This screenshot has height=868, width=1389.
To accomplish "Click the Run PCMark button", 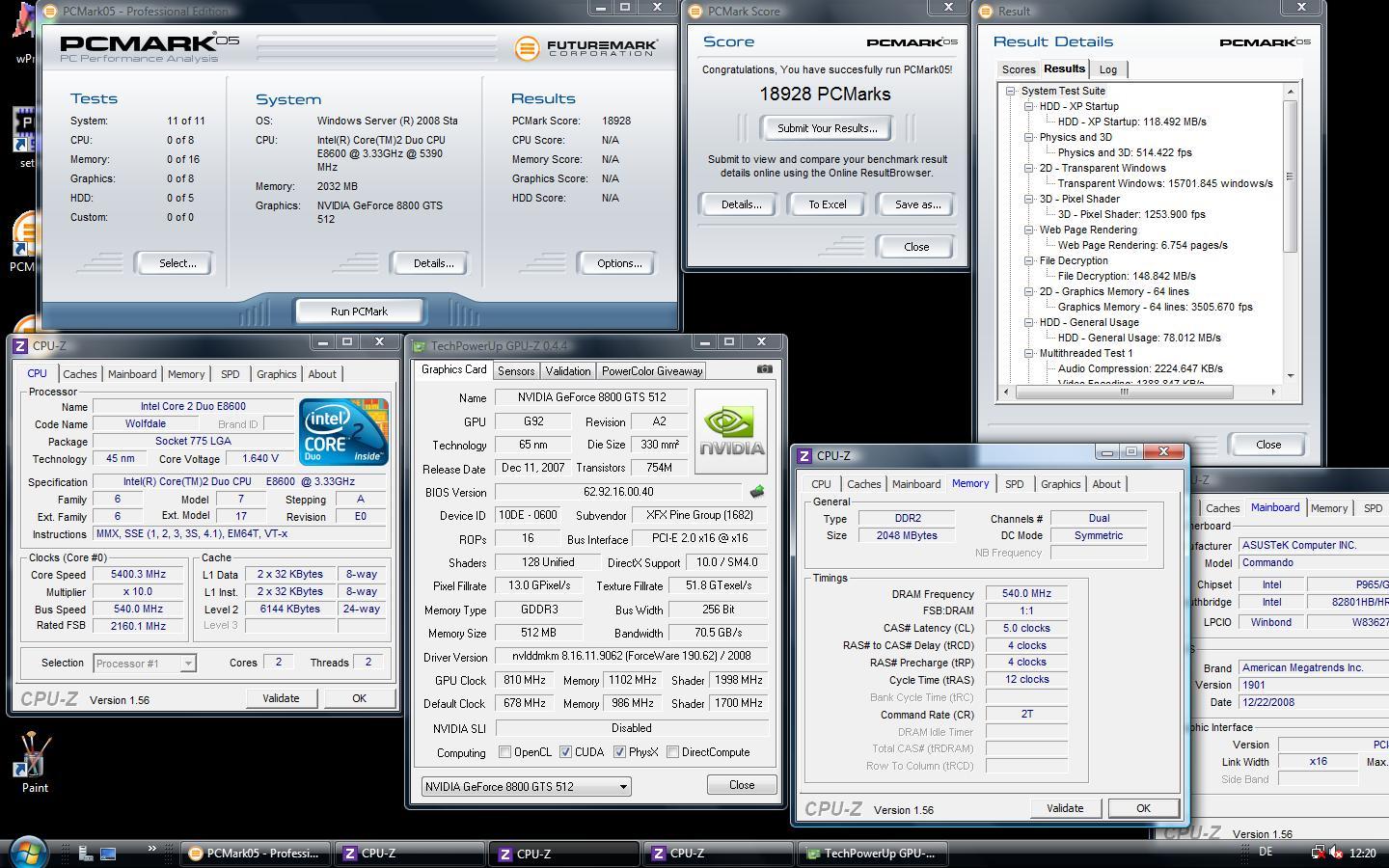I will (359, 312).
